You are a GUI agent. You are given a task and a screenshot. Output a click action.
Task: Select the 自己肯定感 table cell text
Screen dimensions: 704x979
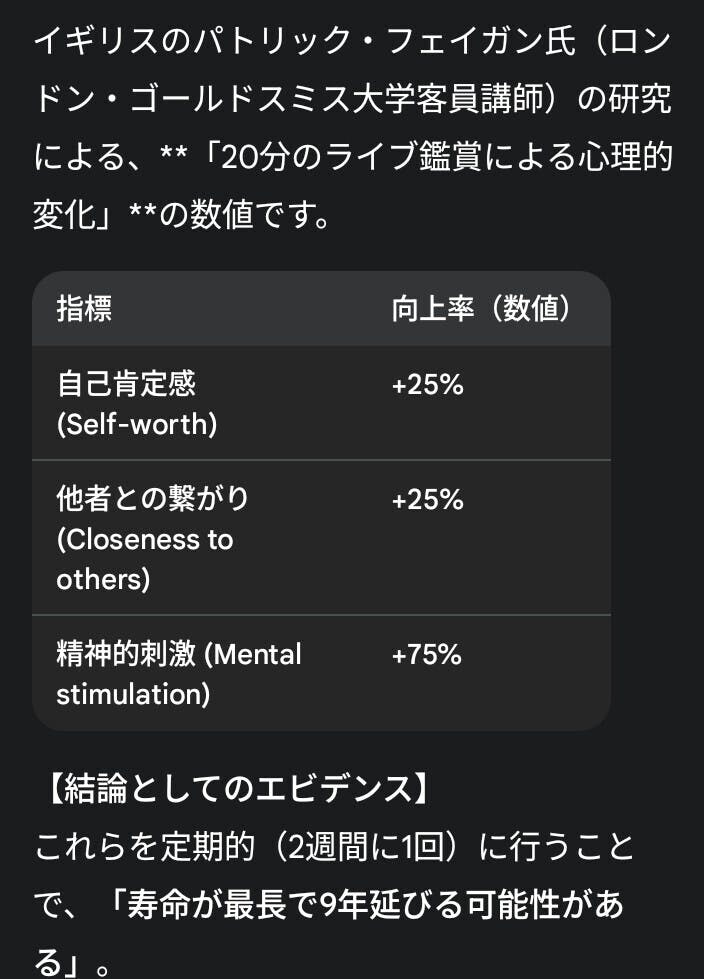pyautogui.click(x=126, y=383)
